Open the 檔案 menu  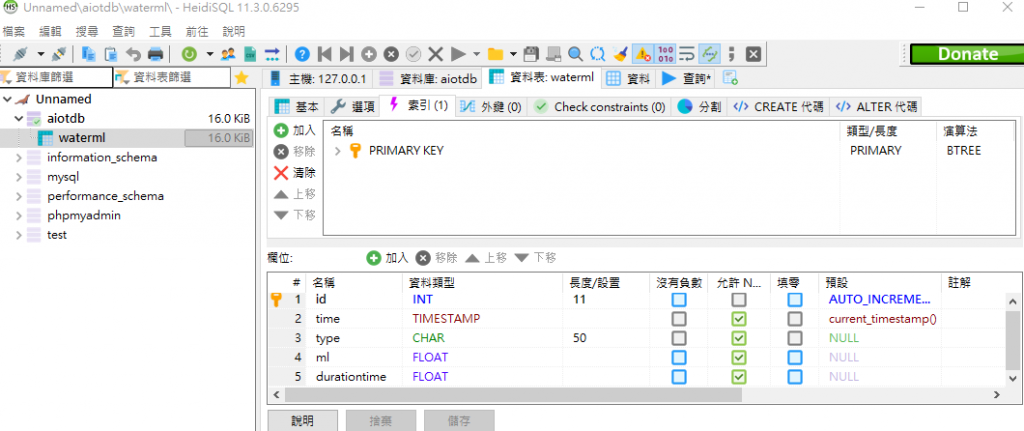(14, 31)
